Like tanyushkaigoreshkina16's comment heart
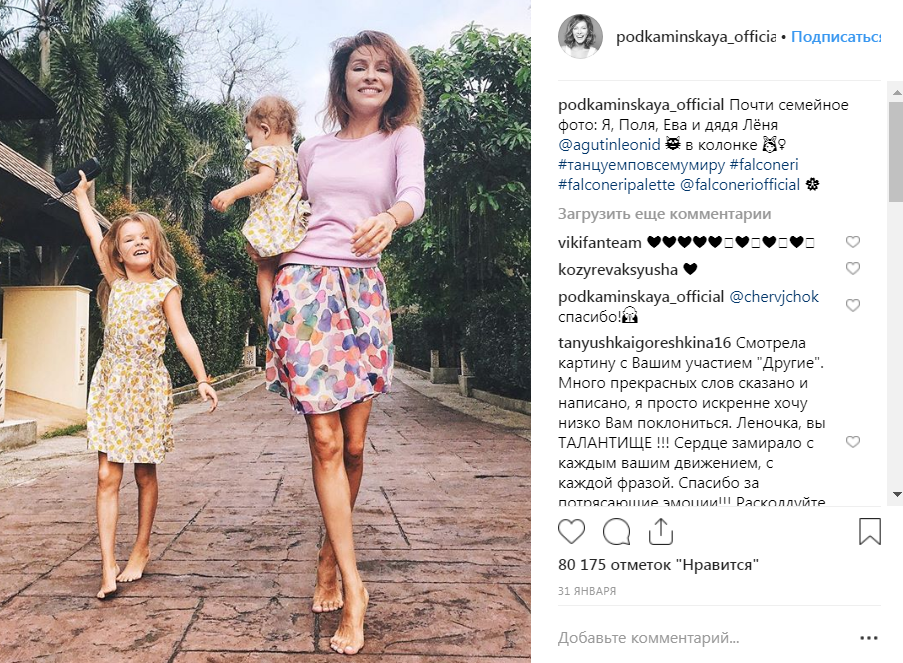 [852, 442]
